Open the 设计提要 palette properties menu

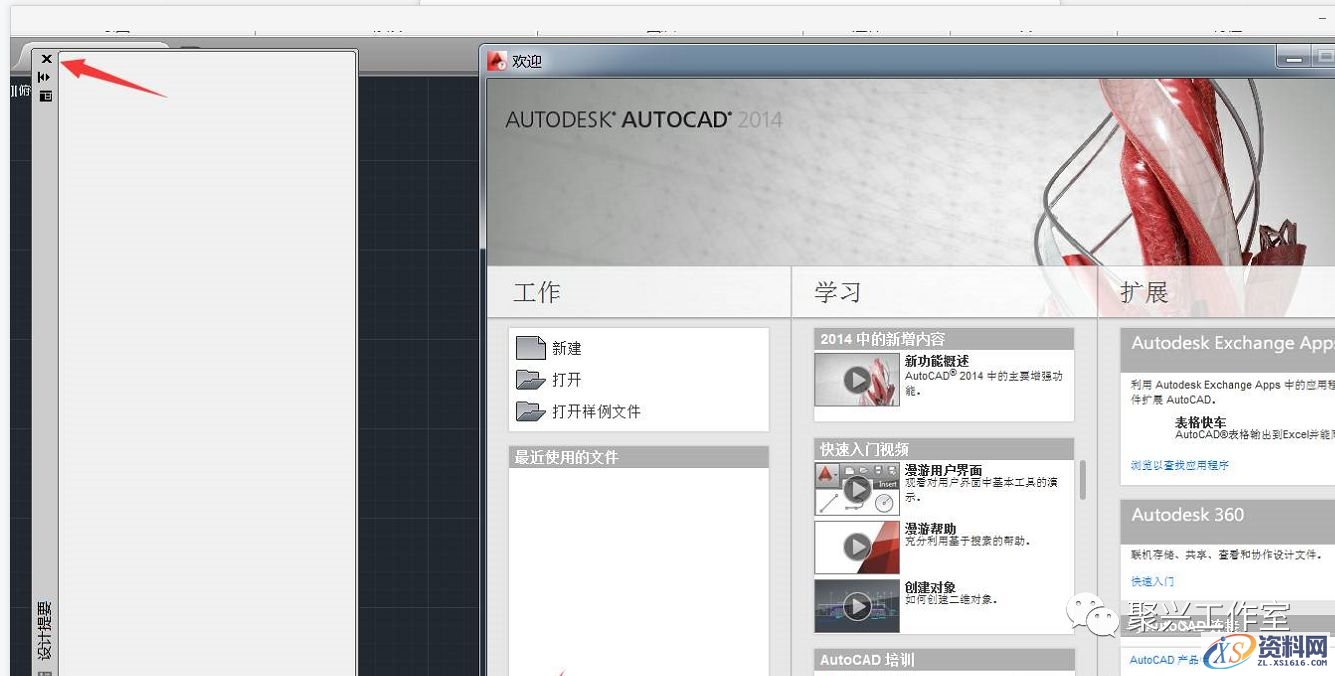[x=45, y=94]
